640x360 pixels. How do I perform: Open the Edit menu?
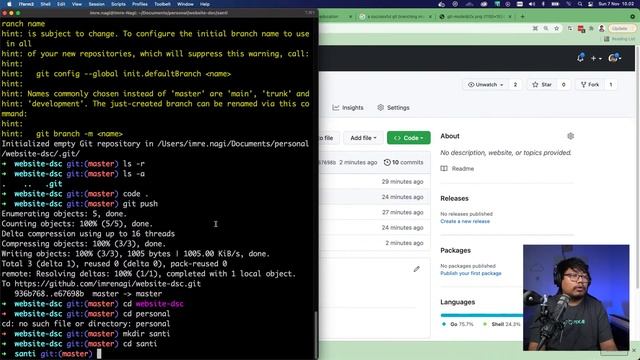[x=61, y=4]
